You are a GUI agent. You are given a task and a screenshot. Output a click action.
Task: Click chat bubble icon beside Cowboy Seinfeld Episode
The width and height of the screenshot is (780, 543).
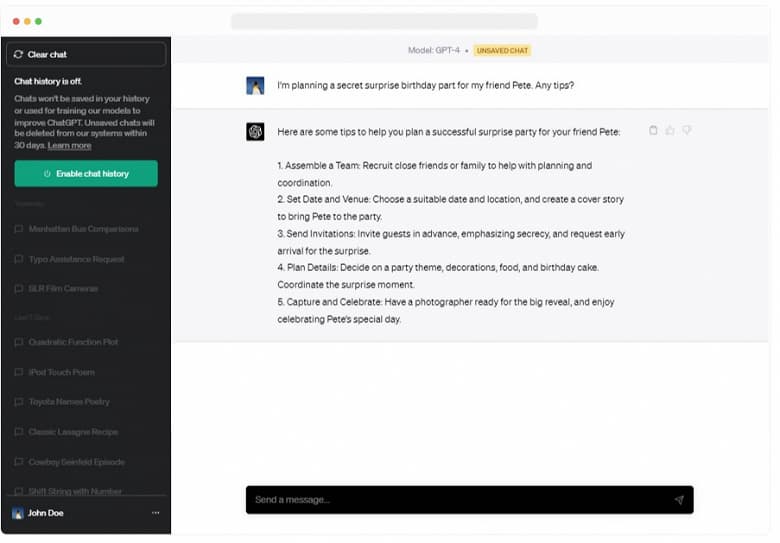coord(19,462)
